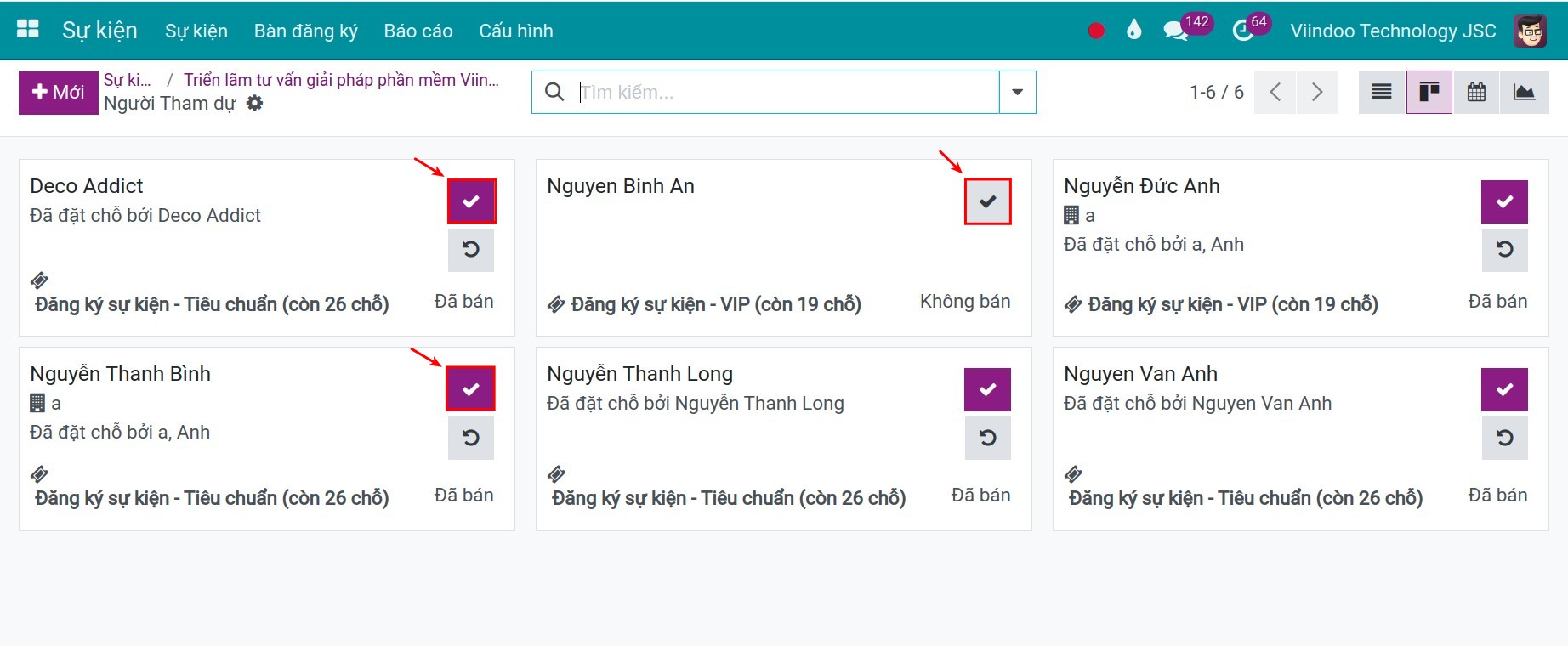Click the Mới button to create attendee
Image resolution: width=1568 pixels, height=646 pixels.
click(x=59, y=92)
